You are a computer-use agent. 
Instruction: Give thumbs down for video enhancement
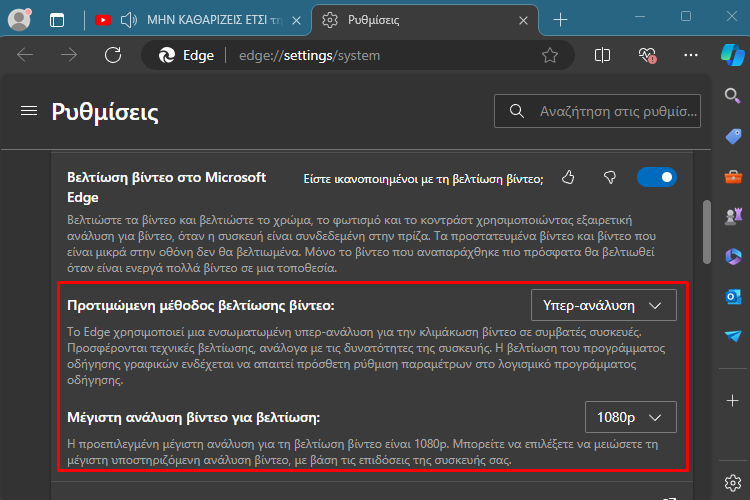[609, 178]
